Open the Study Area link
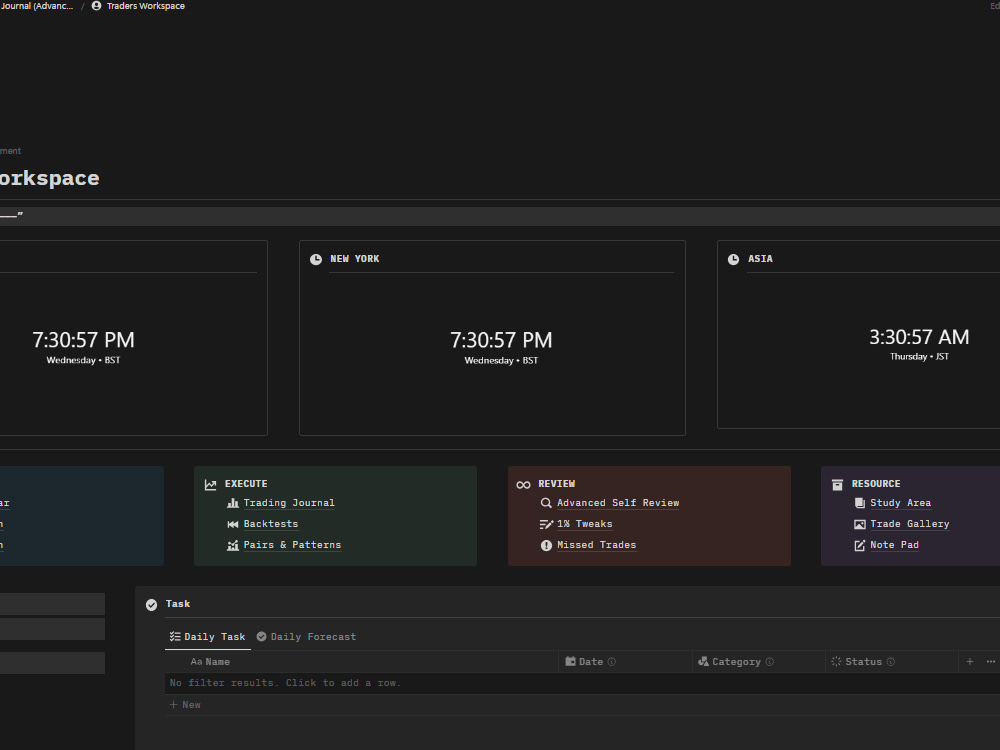Screen dimensions: 1000x750 point(901,503)
